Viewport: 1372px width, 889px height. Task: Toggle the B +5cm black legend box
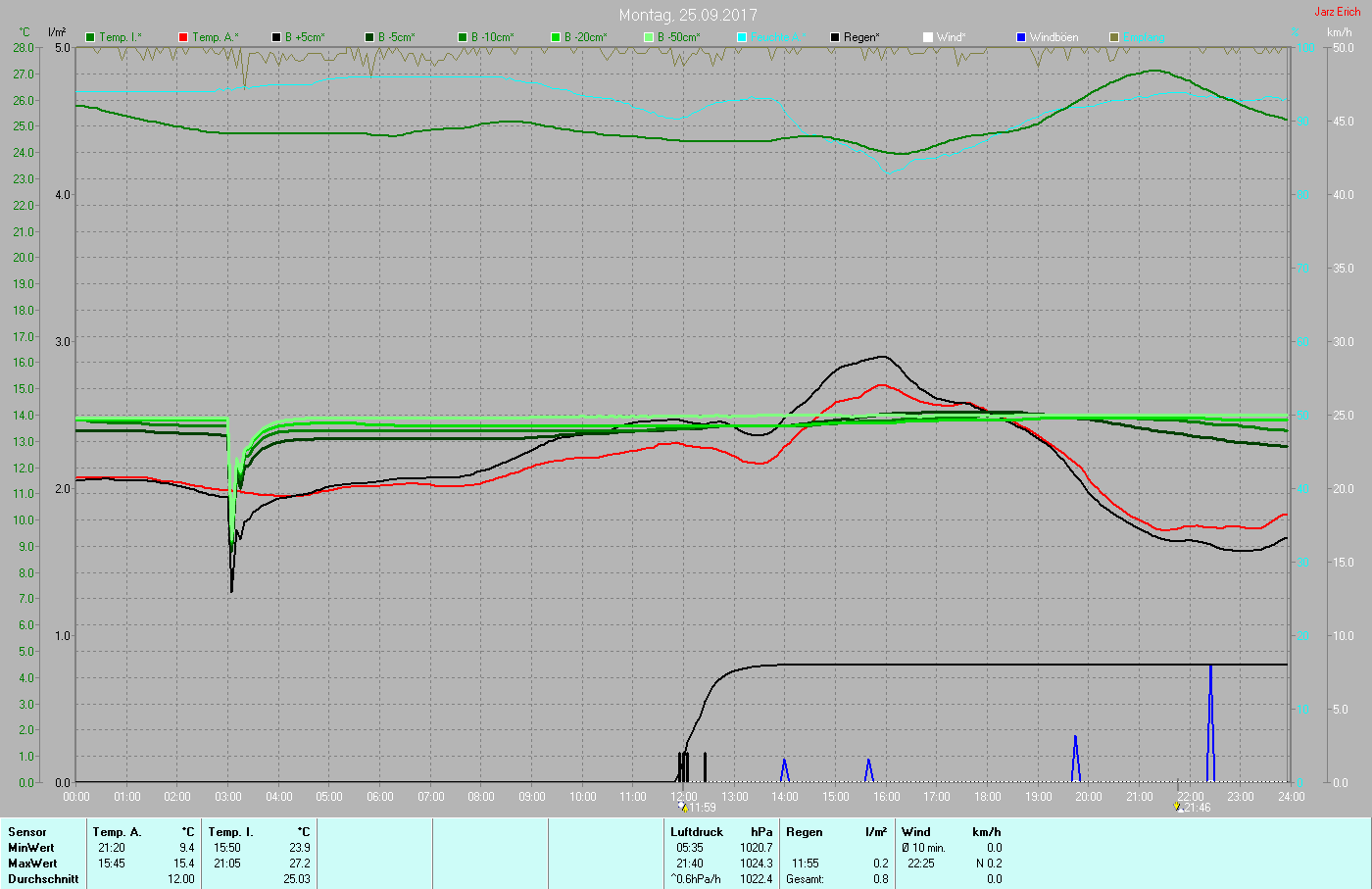pyautogui.click(x=276, y=37)
